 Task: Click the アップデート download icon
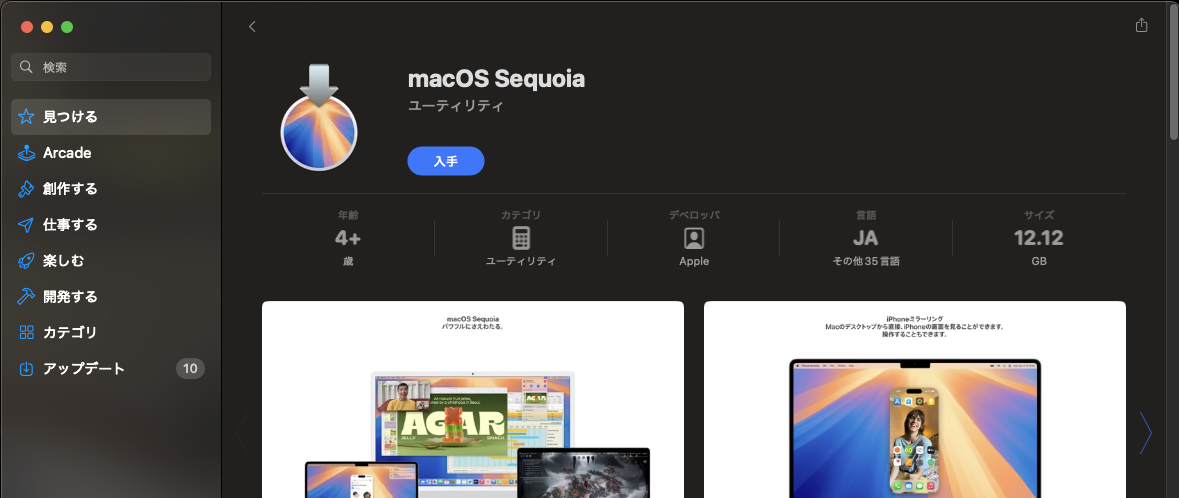(26, 369)
